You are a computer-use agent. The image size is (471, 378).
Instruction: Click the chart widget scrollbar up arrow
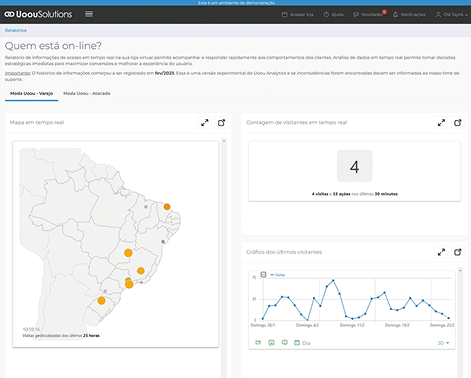click(x=460, y=270)
